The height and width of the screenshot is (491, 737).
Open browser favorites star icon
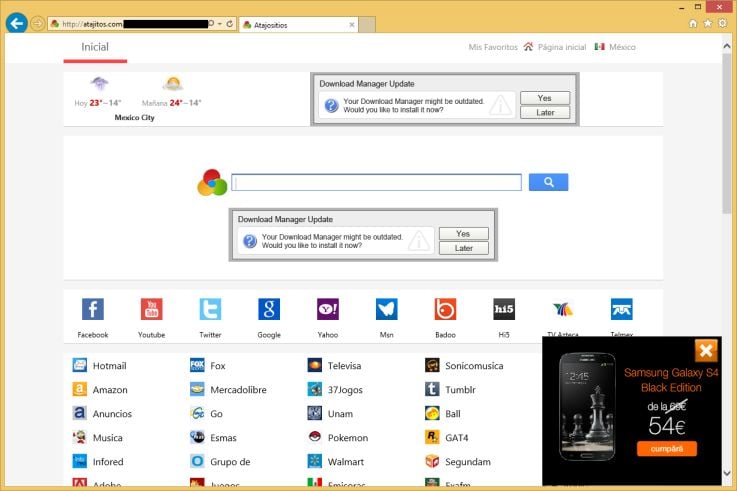coord(707,23)
